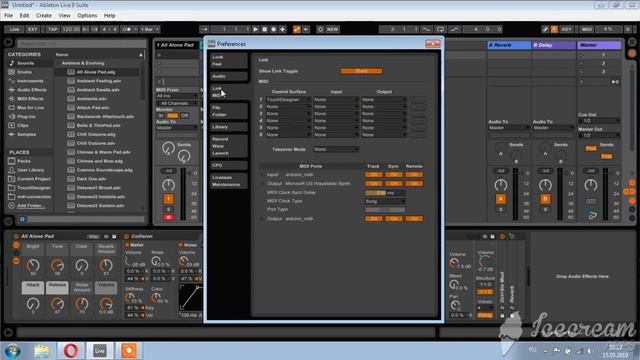Open MIDI From All Ins dropdown
The image size is (640, 360).
pos(177,96)
